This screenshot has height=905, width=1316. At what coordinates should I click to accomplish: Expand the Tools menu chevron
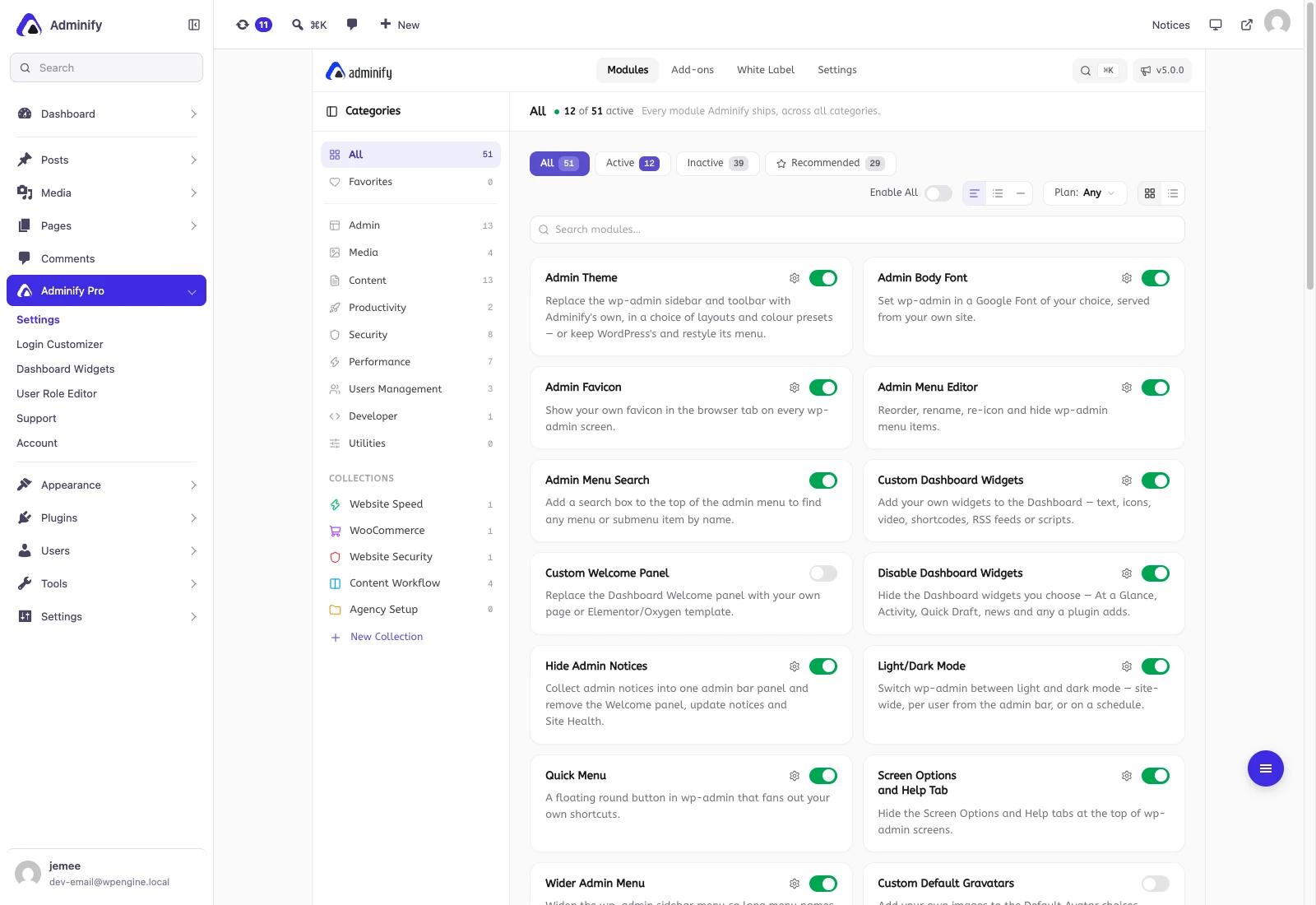(193, 584)
